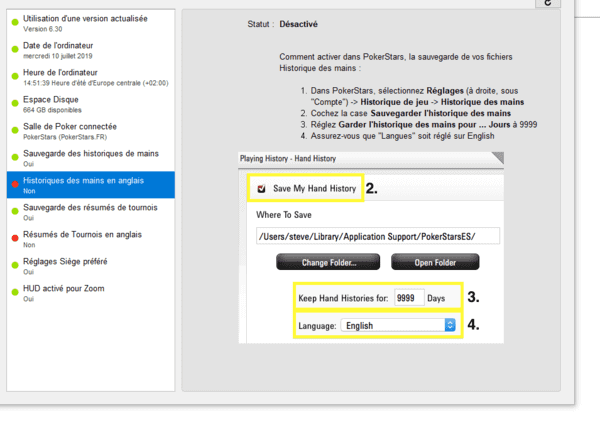The image size is (600, 430).
Task: Click green status dot for Sauvegarde des résumés de tournois
Action: 15,211
